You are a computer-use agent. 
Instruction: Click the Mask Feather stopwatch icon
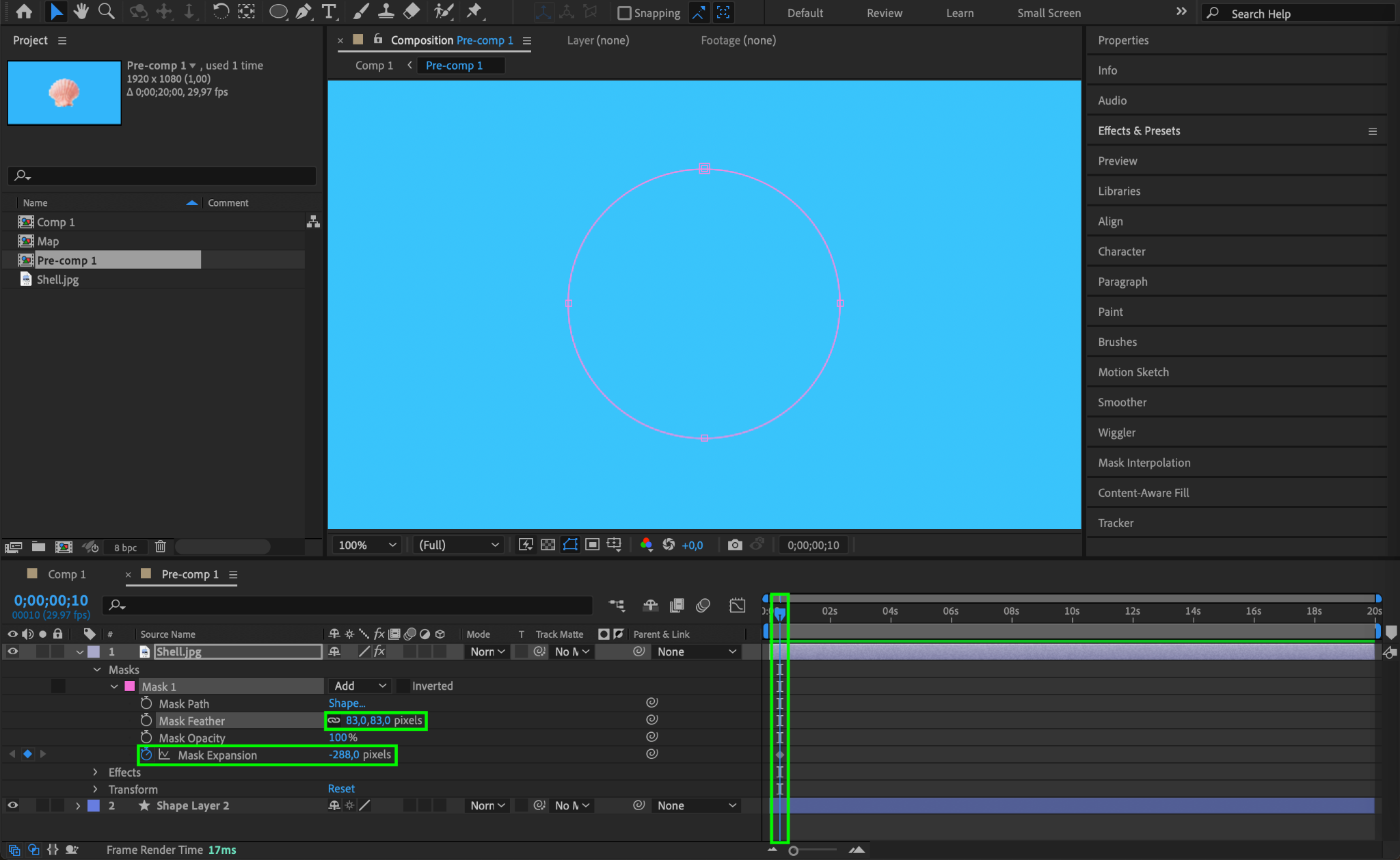coord(146,721)
